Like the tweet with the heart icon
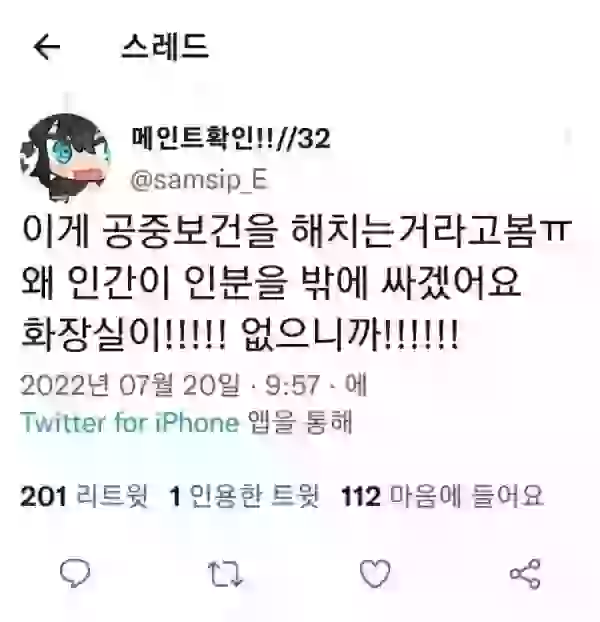This screenshot has width=600, height=622. (375, 573)
